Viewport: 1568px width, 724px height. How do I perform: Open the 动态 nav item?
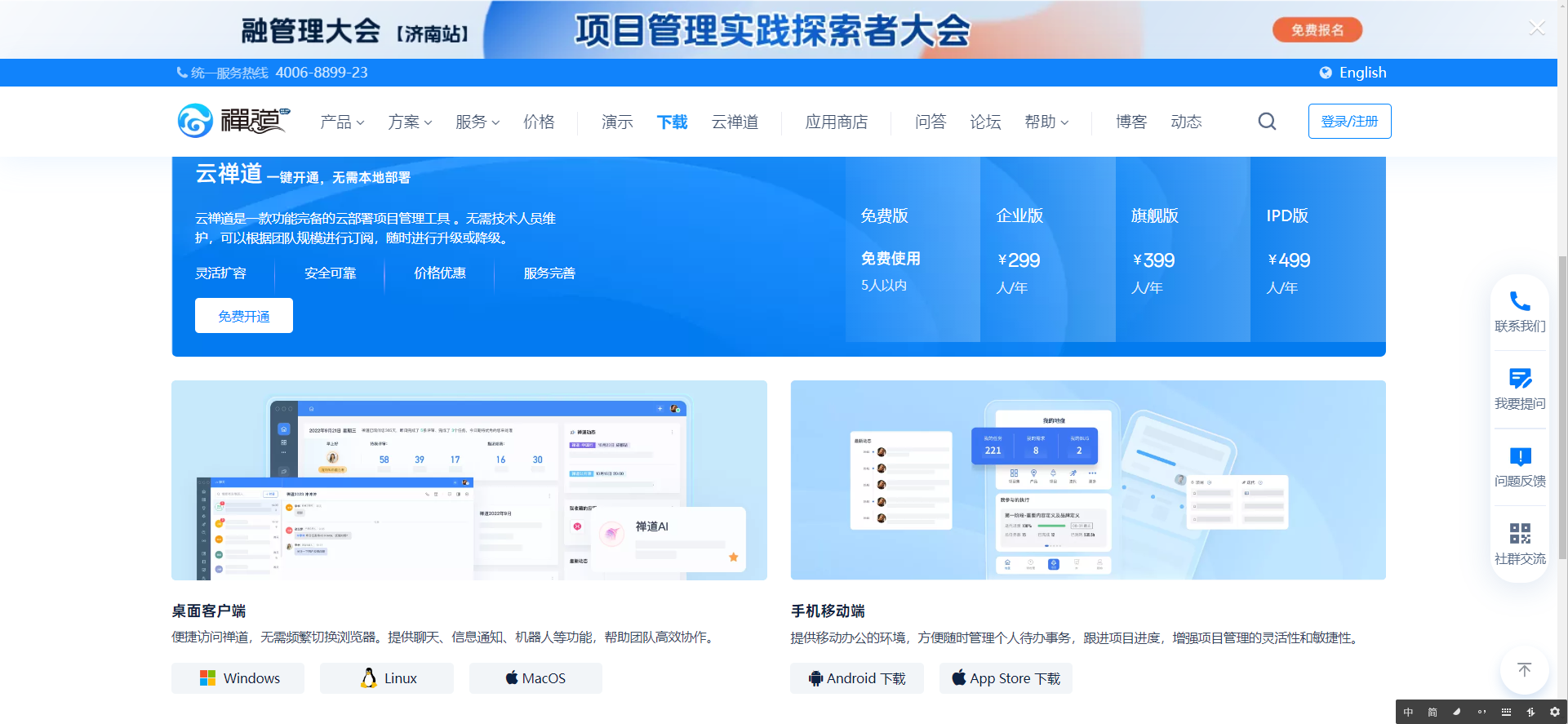point(1186,122)
